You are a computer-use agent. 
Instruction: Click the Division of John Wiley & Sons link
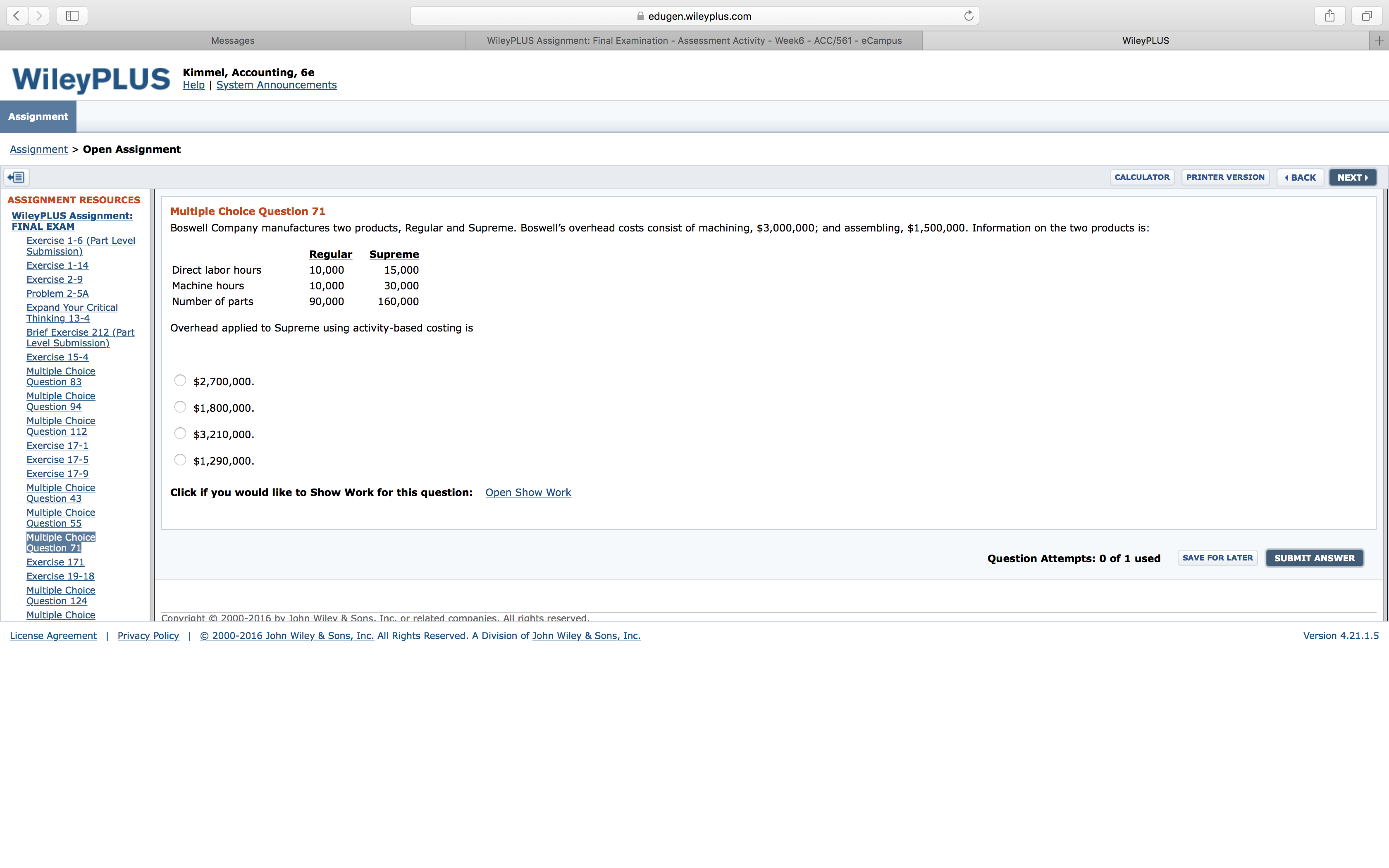[586, 636]
